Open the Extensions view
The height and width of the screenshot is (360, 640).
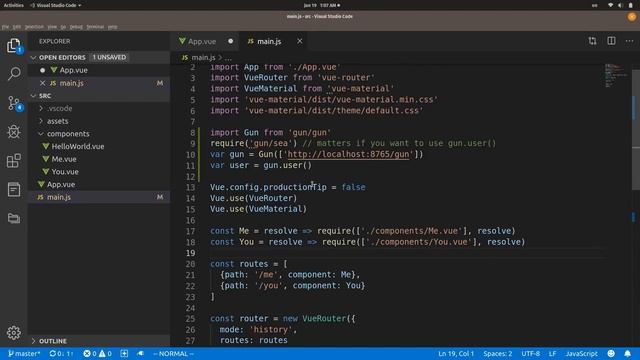click(13, 160)
